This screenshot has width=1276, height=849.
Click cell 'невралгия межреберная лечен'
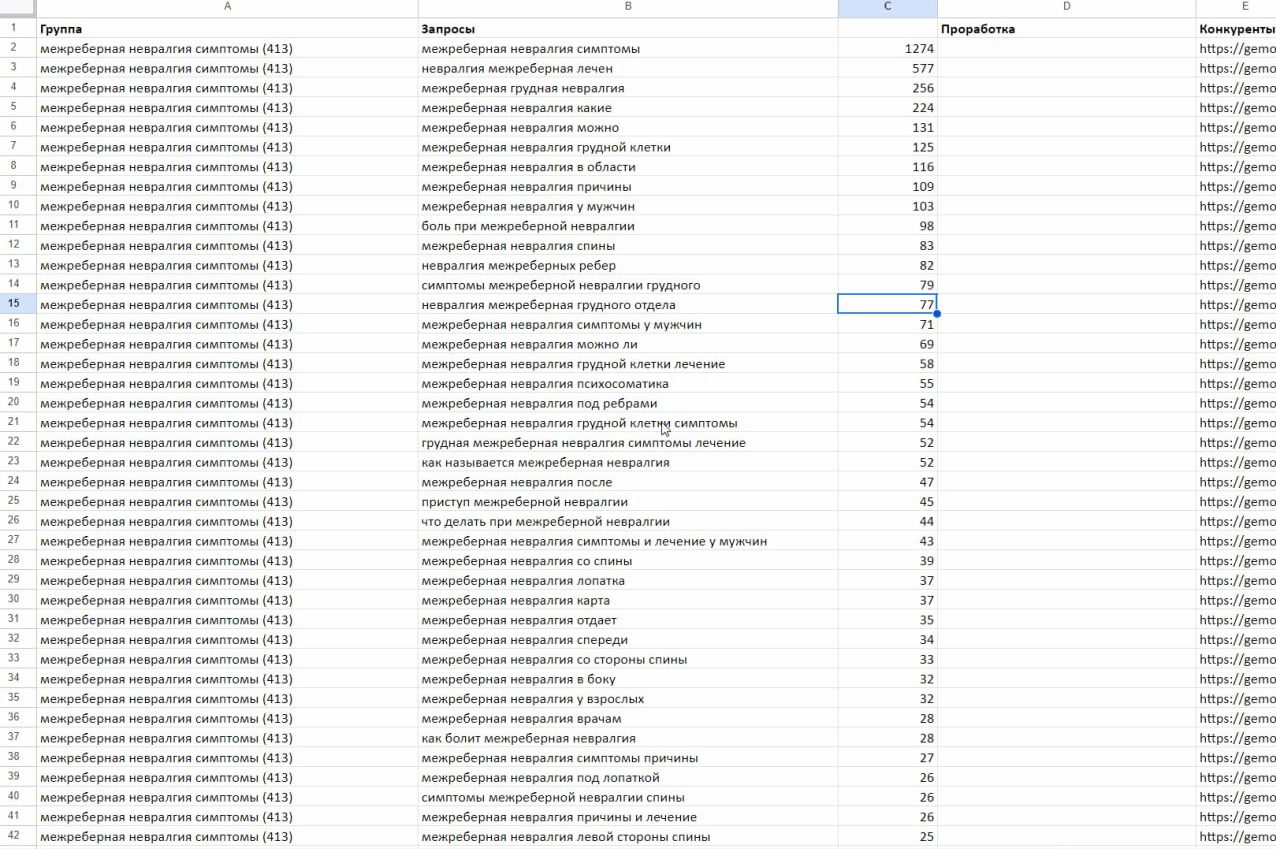628,68
